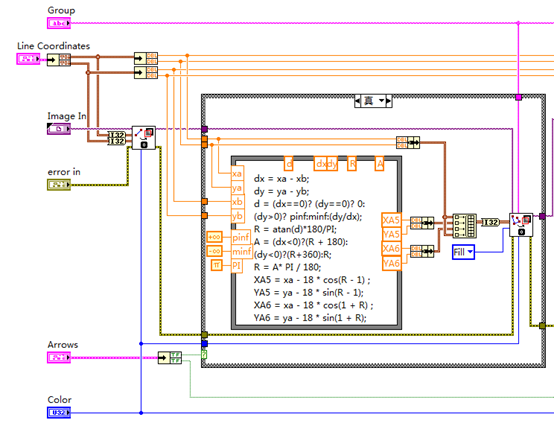The width and height of the screenshot is (554, 423).
Task: Select the Line Coordinates cluster terminal
Action: click(28, 59)
